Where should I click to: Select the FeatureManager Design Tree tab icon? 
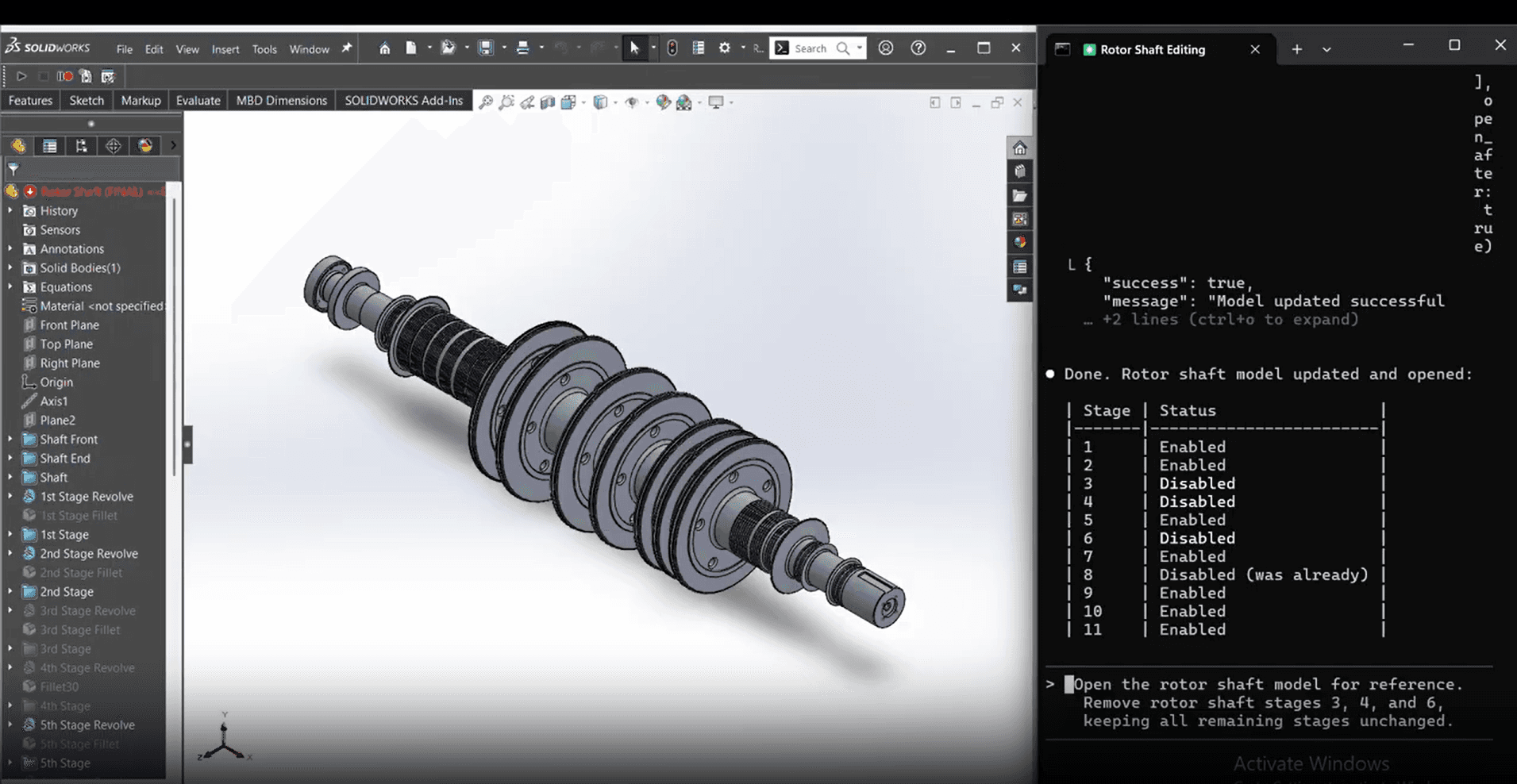[18, 146]
